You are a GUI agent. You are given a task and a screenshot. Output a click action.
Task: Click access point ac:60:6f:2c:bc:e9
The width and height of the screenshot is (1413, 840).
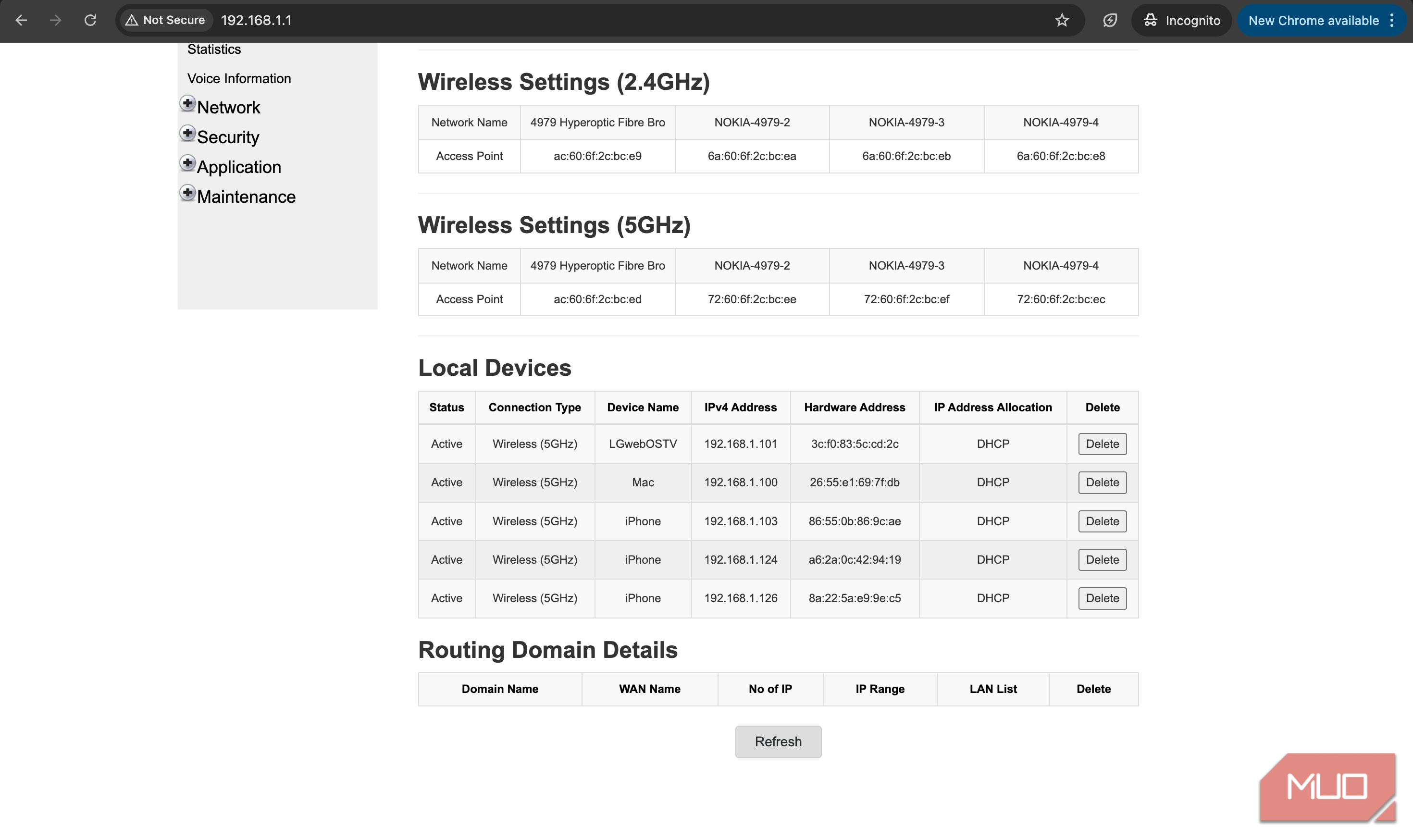[597, 156]
